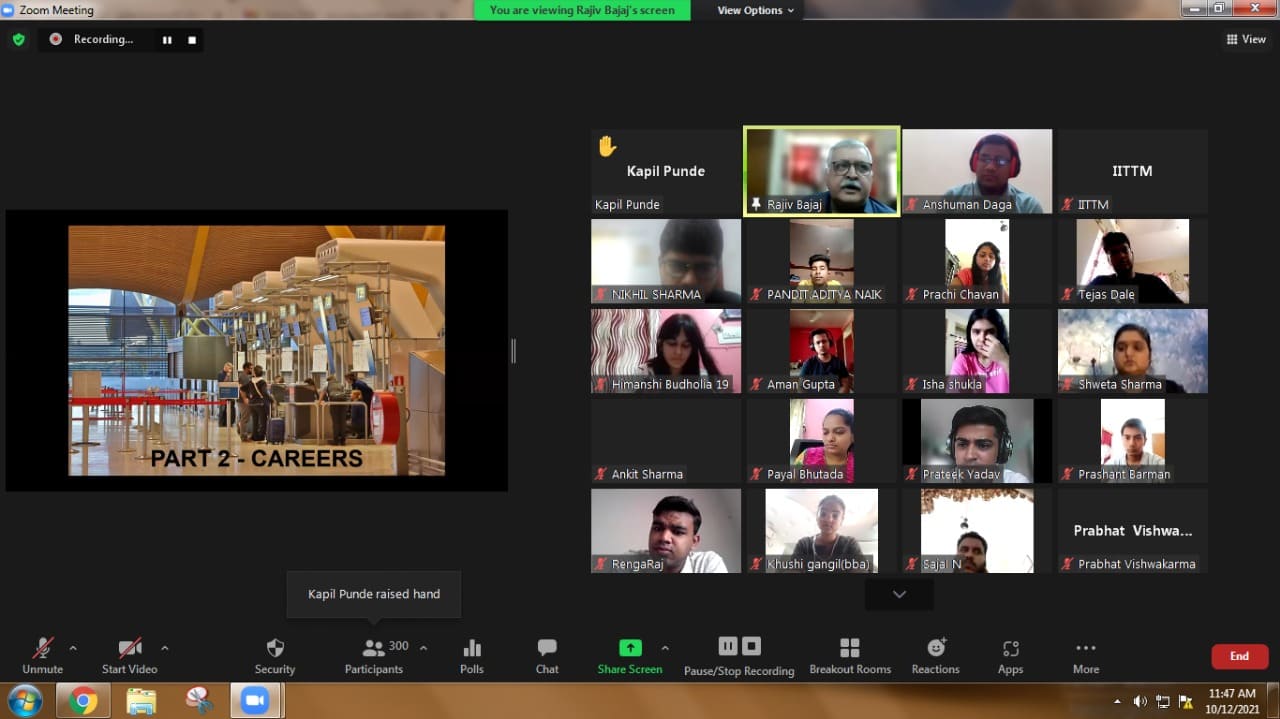Select PANDIT ADITYA NAIK's video tile
Viewport: 1280px width, 719px height.
pos(822,261)
